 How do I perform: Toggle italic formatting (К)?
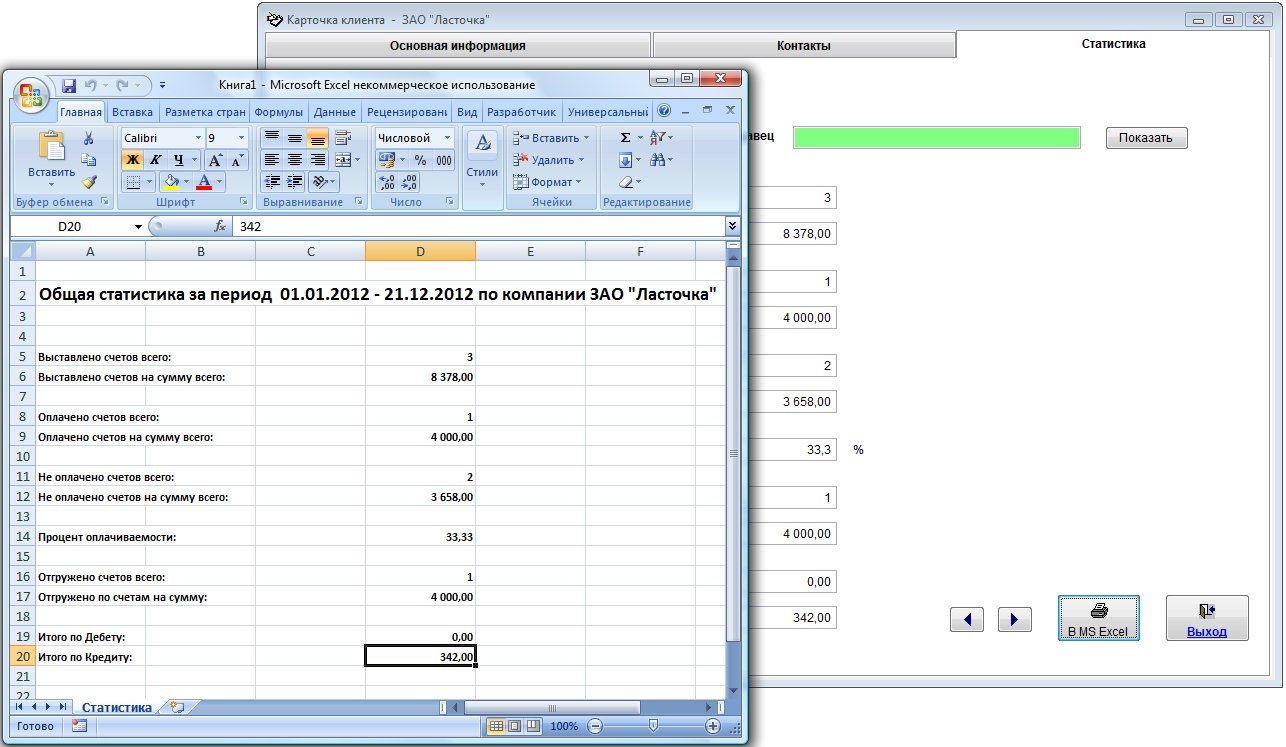click(x=155, y=160)
